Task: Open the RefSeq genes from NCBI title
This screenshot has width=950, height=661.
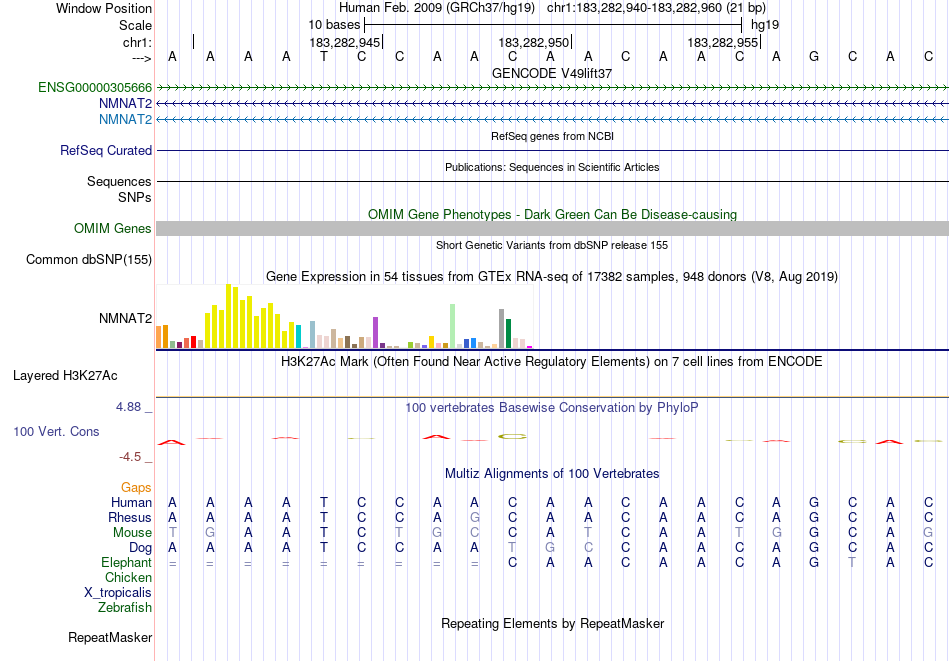Action: tap(552, 136)
